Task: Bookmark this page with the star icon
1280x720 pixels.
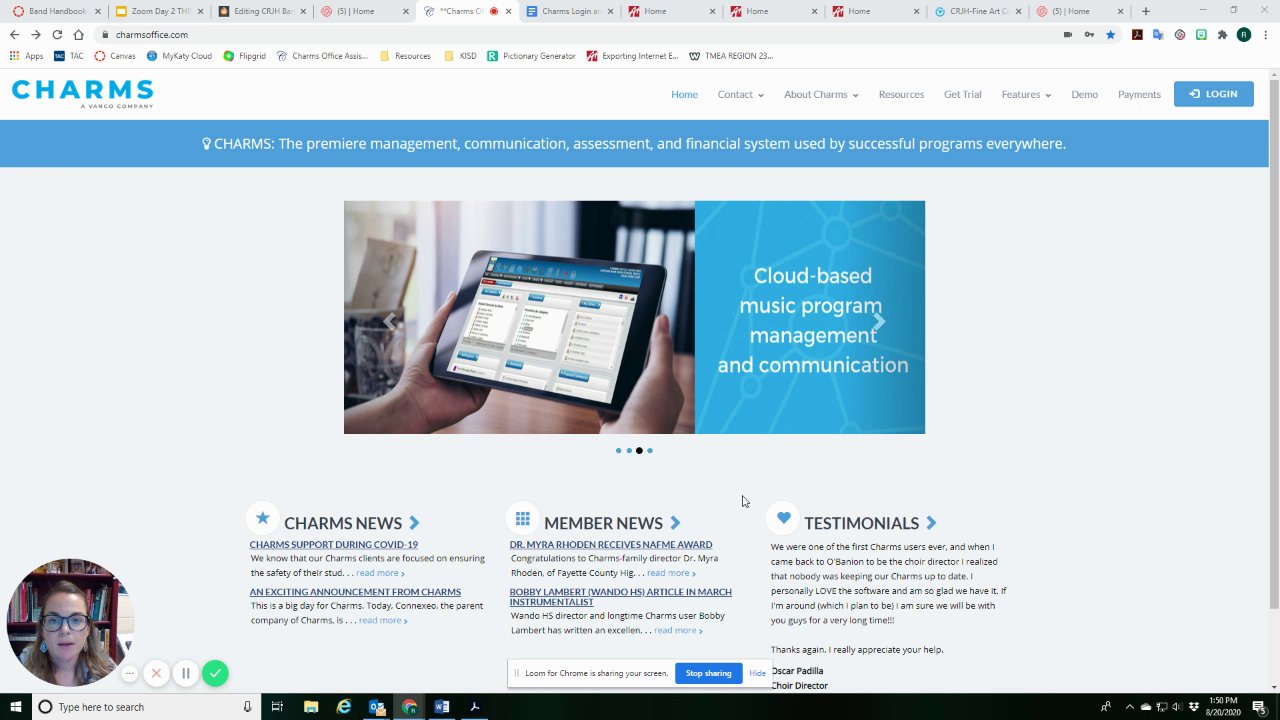Action: 1110,34
